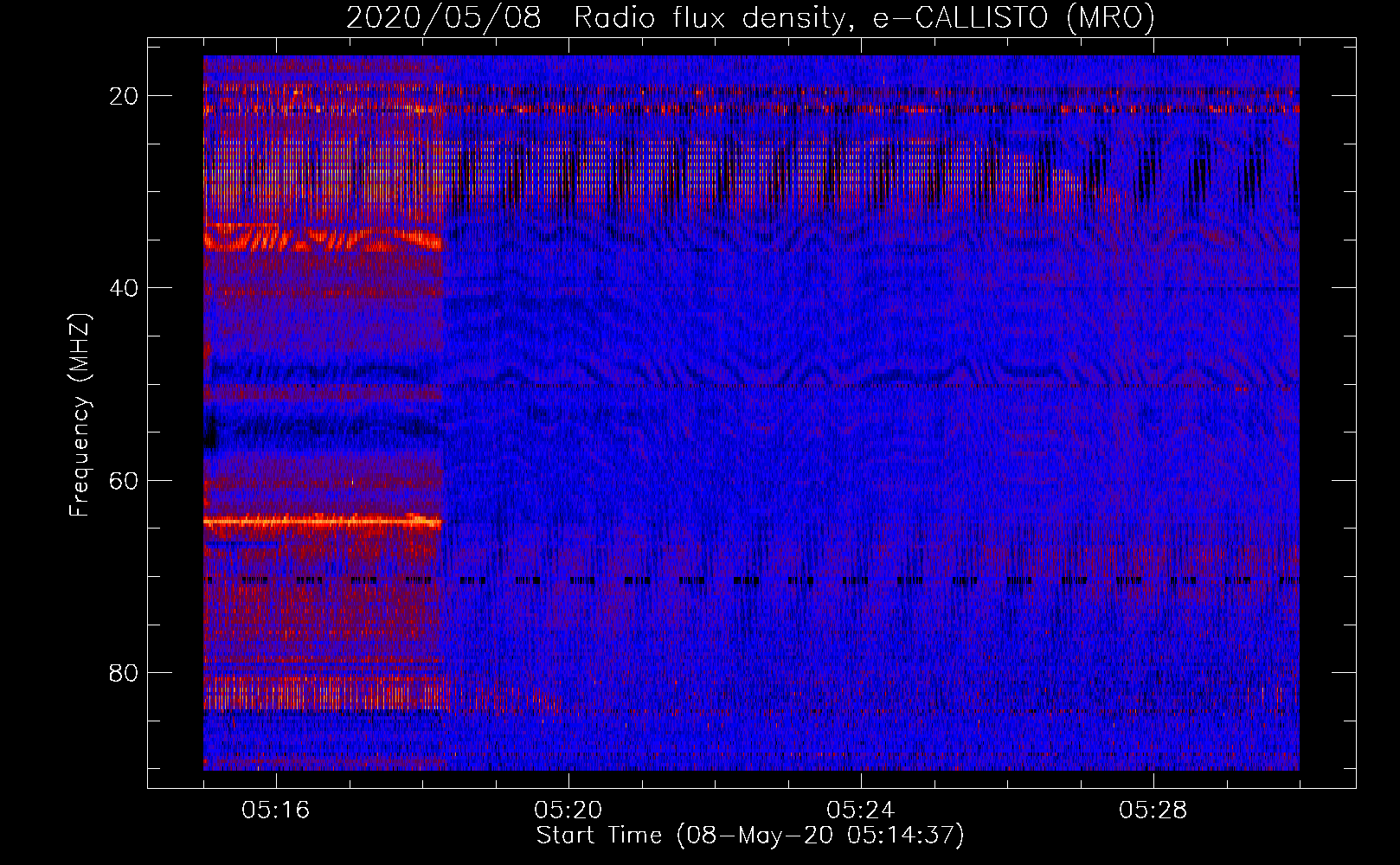
Task: Click the 05:16 time axis label
Action: (x=276, y=811)
